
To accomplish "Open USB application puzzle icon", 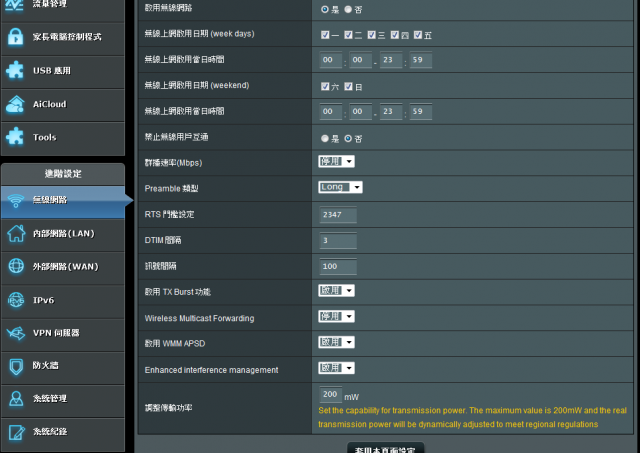I will [15, 70].
